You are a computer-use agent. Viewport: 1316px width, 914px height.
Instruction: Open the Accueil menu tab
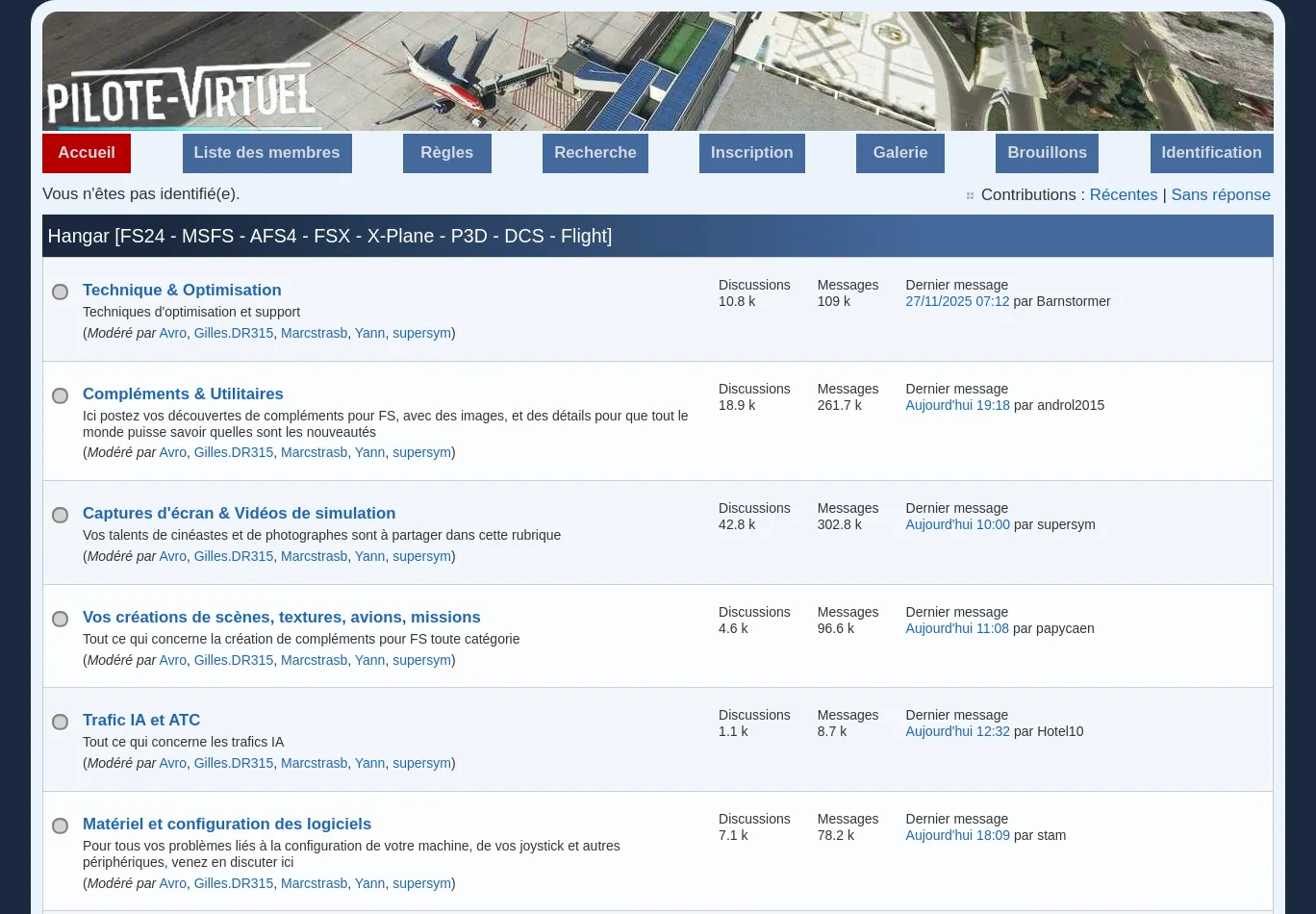pos(87,153)
